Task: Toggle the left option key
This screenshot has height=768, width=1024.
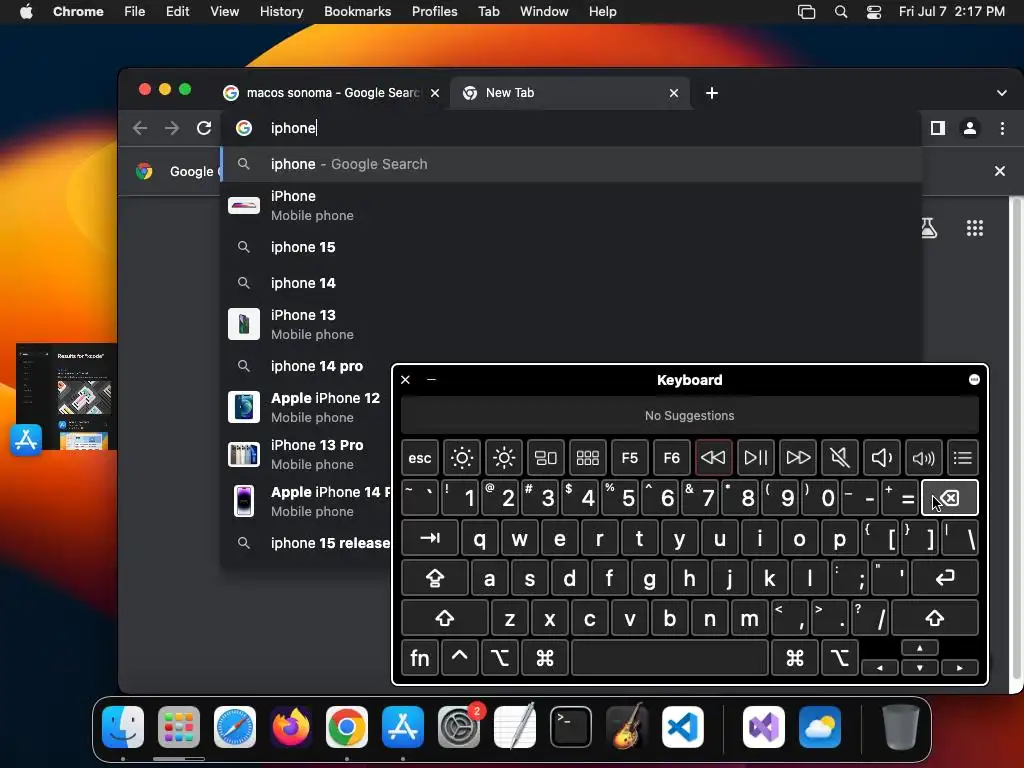Action: click(x=500, y=658)
